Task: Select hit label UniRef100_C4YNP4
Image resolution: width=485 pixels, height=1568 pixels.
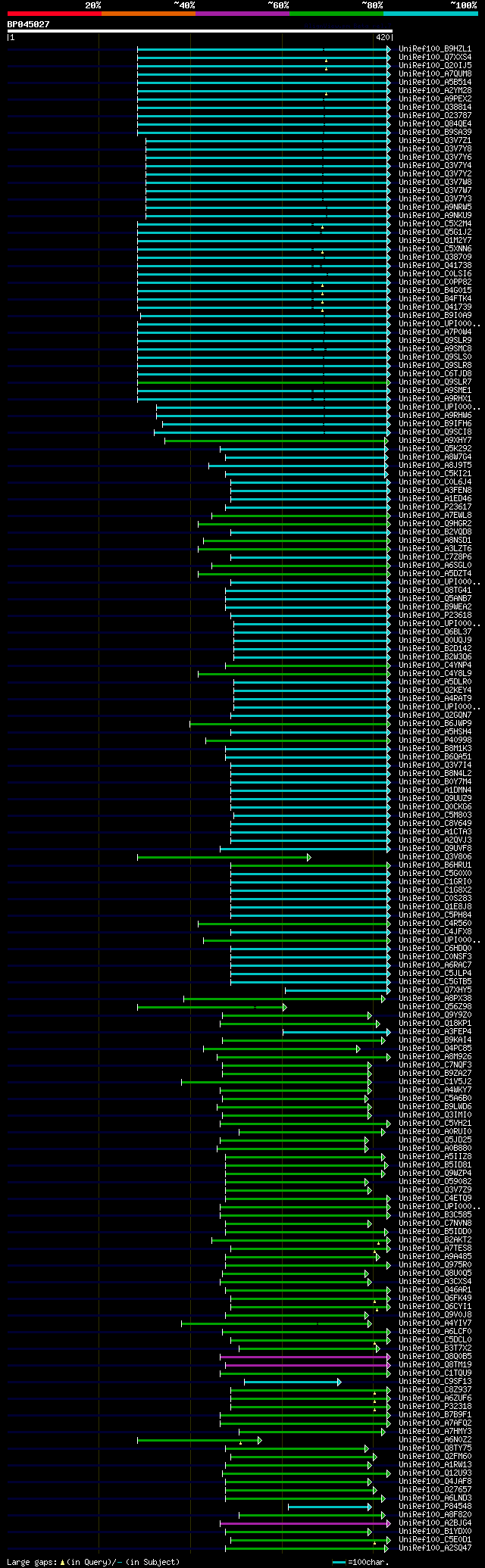Action: pos(435,665)
